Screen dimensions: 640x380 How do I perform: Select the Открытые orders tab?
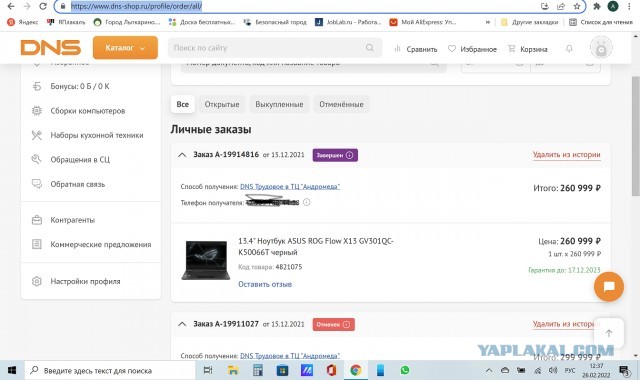222,104
